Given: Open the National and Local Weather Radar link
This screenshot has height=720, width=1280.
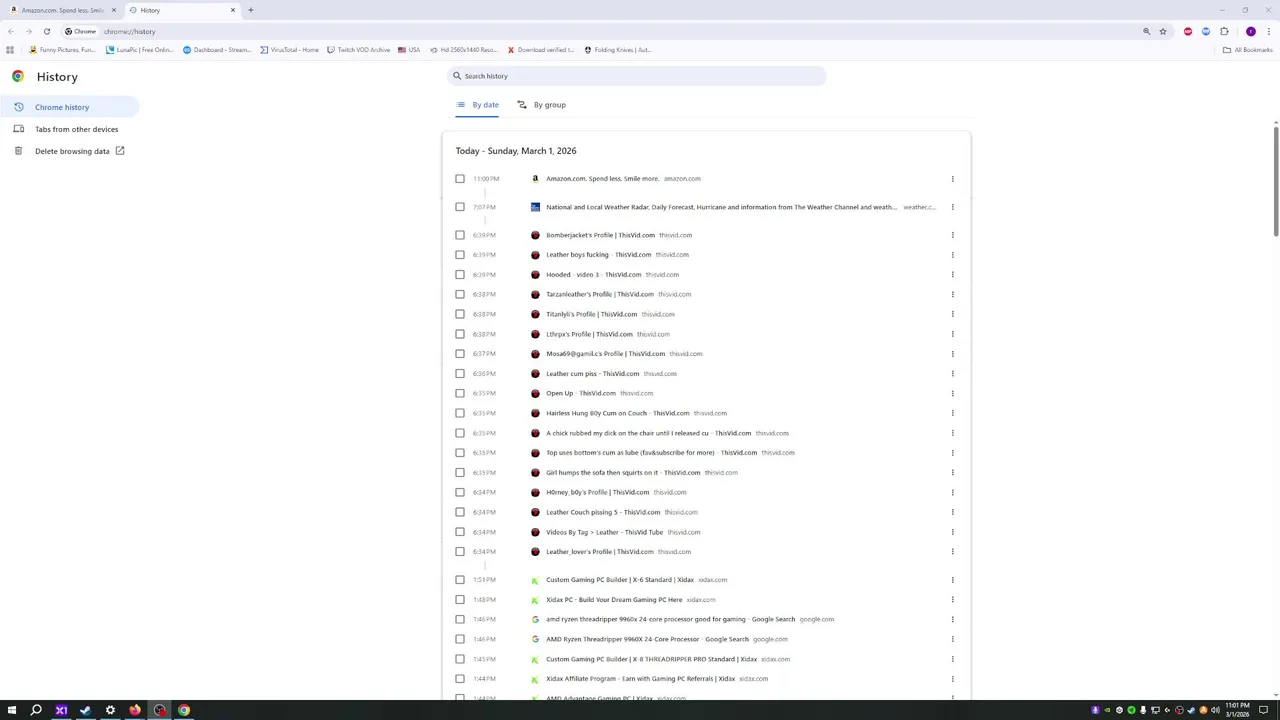Looking at the screenshot, I should coord(721,207).
